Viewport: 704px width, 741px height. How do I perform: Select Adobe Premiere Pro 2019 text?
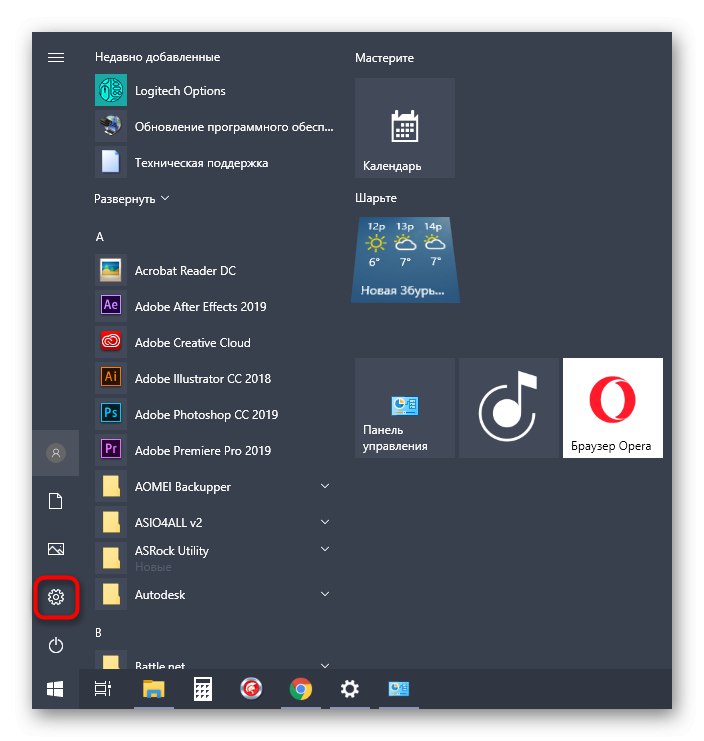pos(203,450)
